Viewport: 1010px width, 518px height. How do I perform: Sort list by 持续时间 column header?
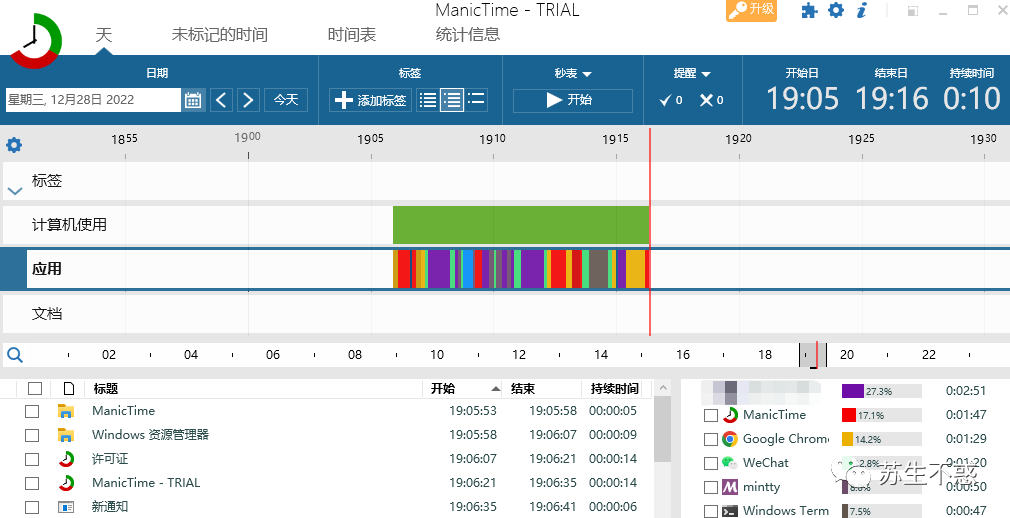point(615,388)
